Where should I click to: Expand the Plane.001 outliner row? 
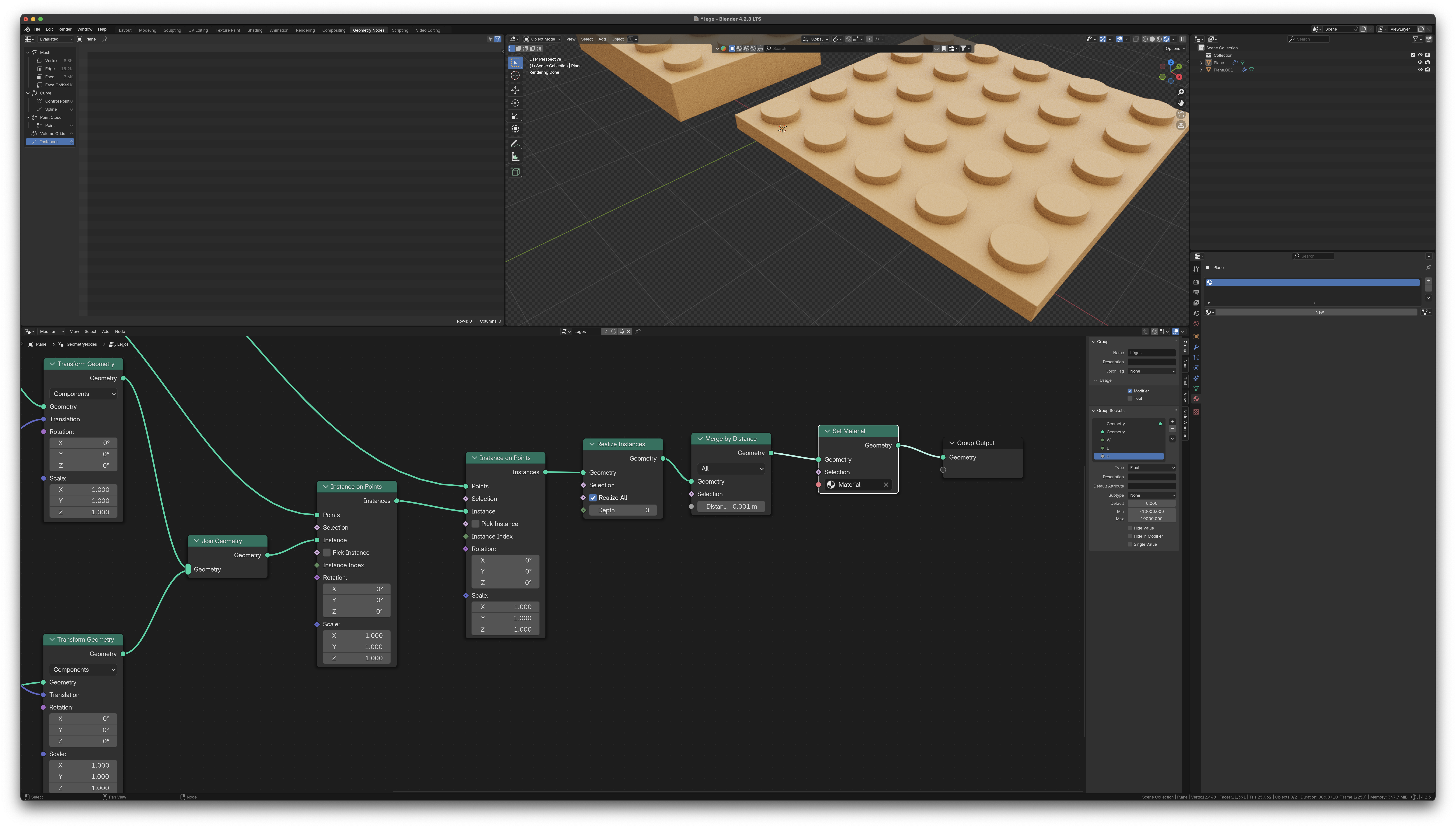coord(1201,70)
